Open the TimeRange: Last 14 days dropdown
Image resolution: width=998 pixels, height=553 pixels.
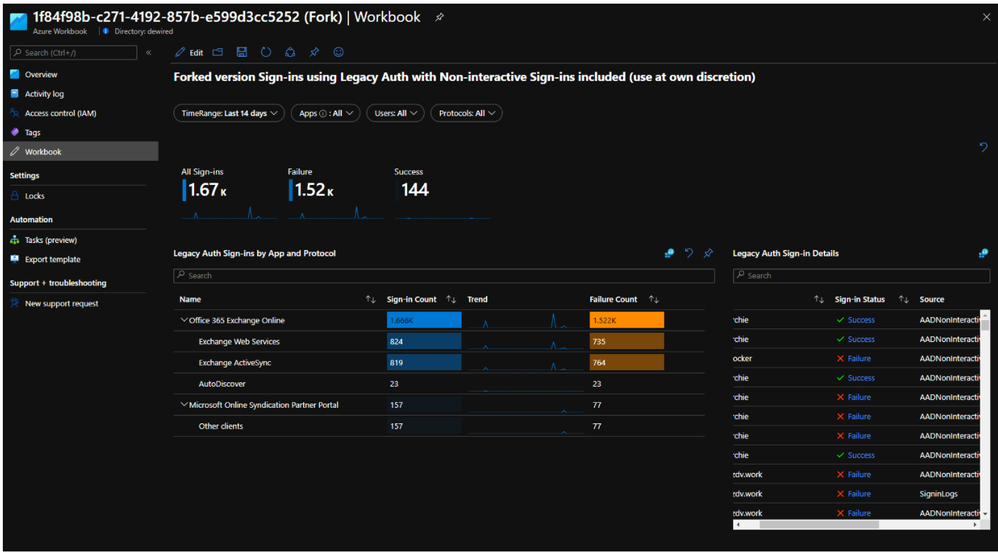(226, 114)
